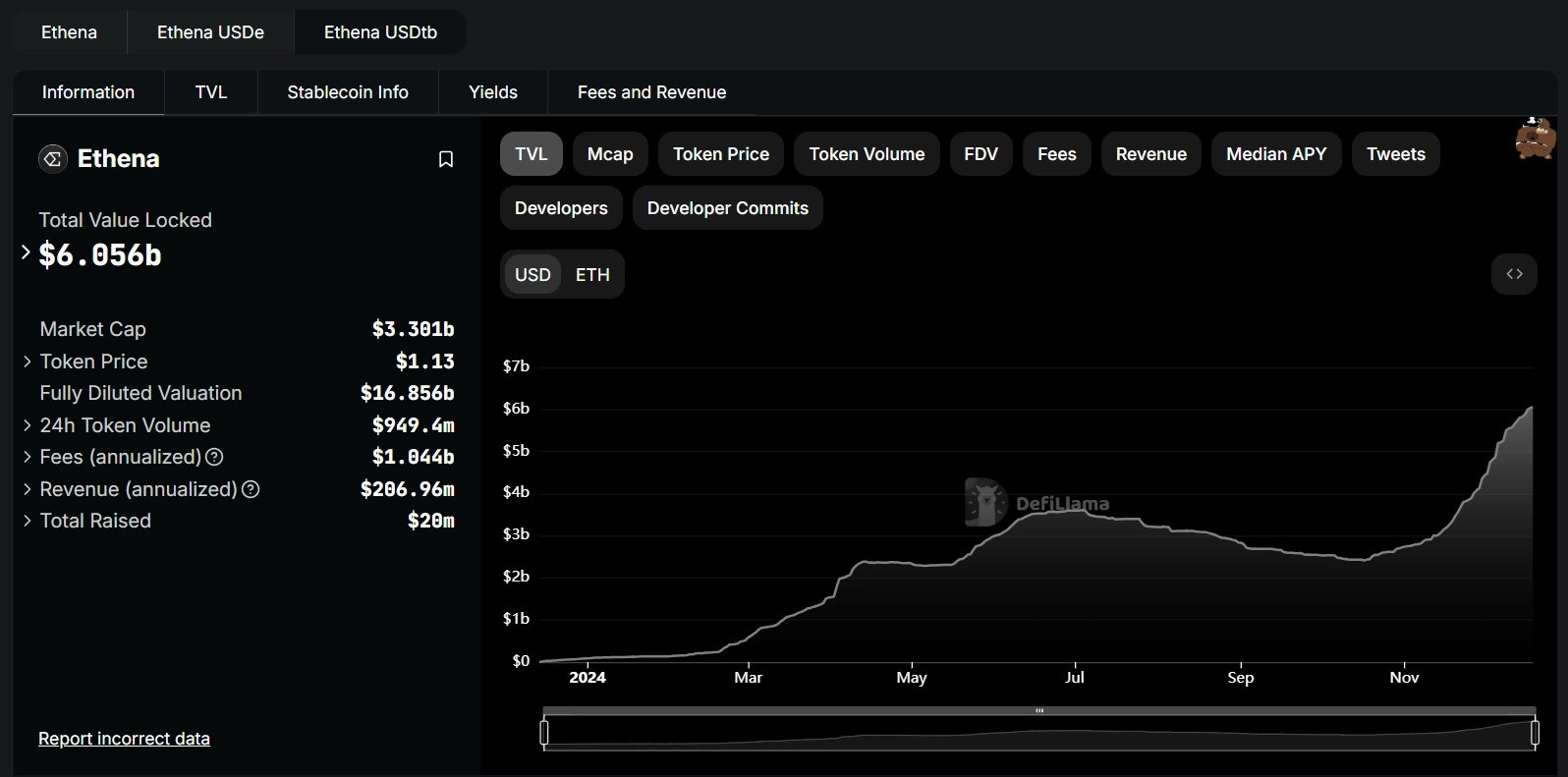Open the Stablecoin Info tab

coord(348,92)
